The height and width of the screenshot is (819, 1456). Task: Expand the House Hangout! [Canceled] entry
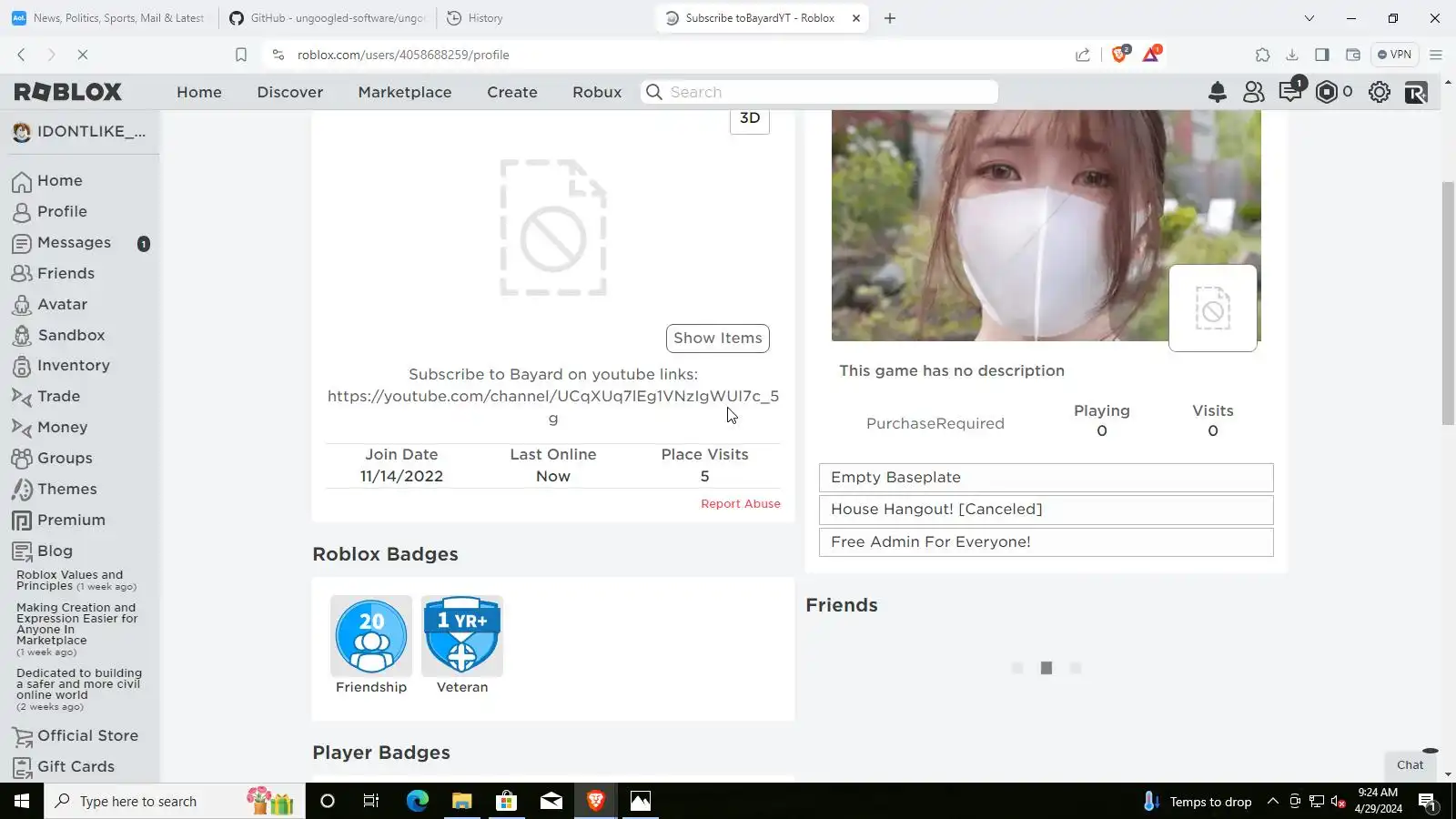(x=1046, y=510)
